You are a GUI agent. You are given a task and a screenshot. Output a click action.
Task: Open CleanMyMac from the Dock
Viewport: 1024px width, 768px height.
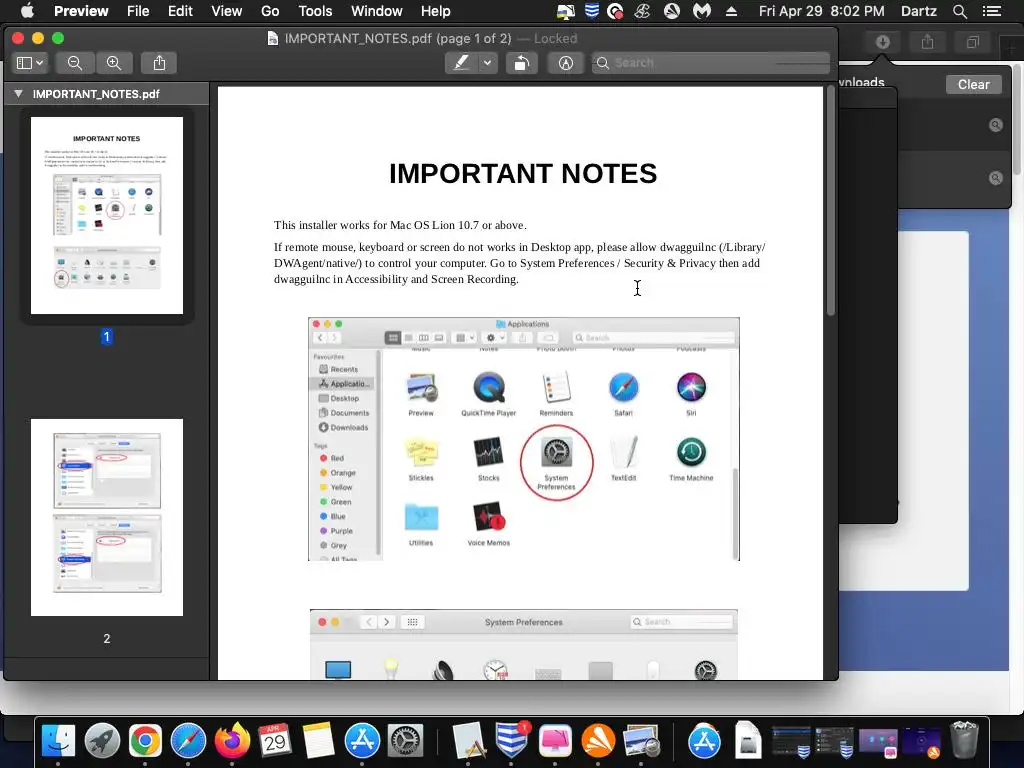555,741
